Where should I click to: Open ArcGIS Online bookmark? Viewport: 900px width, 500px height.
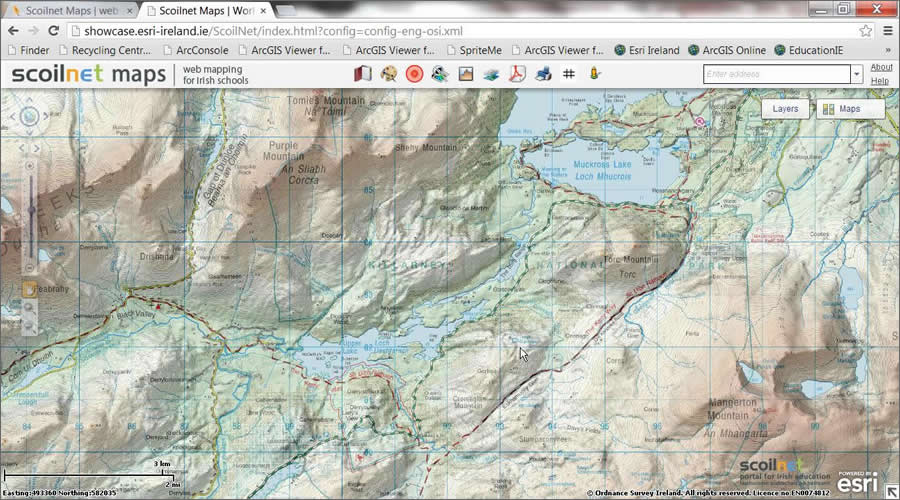click(727, 51)
